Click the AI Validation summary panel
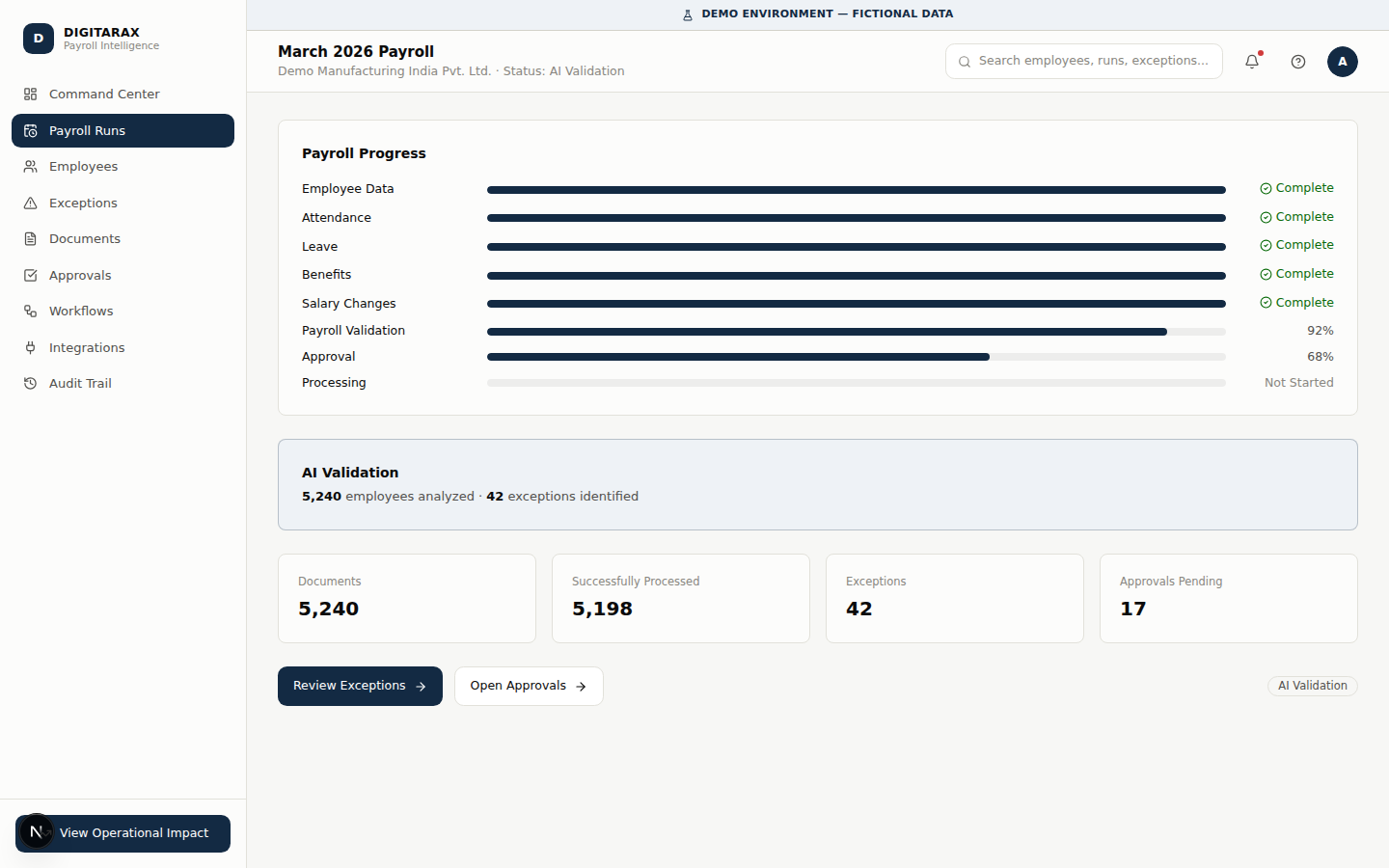The width and height of the screenshot is (1389, 868). click(818, 484)
